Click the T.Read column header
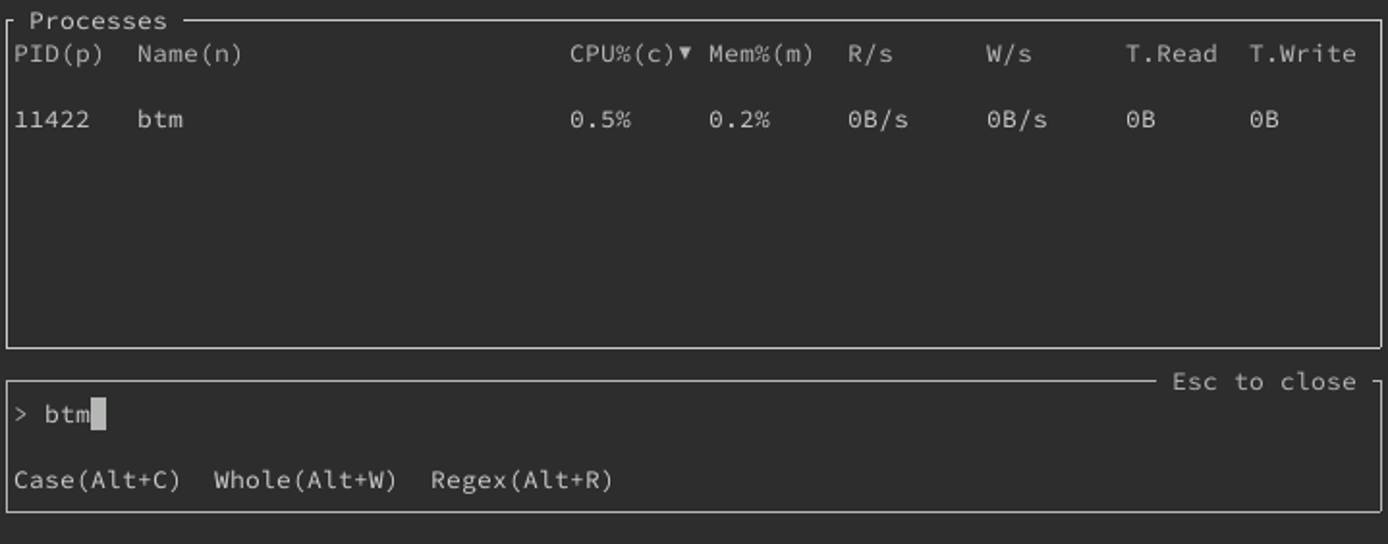This screenshot has height=544, width=1388. [1171, 54]
